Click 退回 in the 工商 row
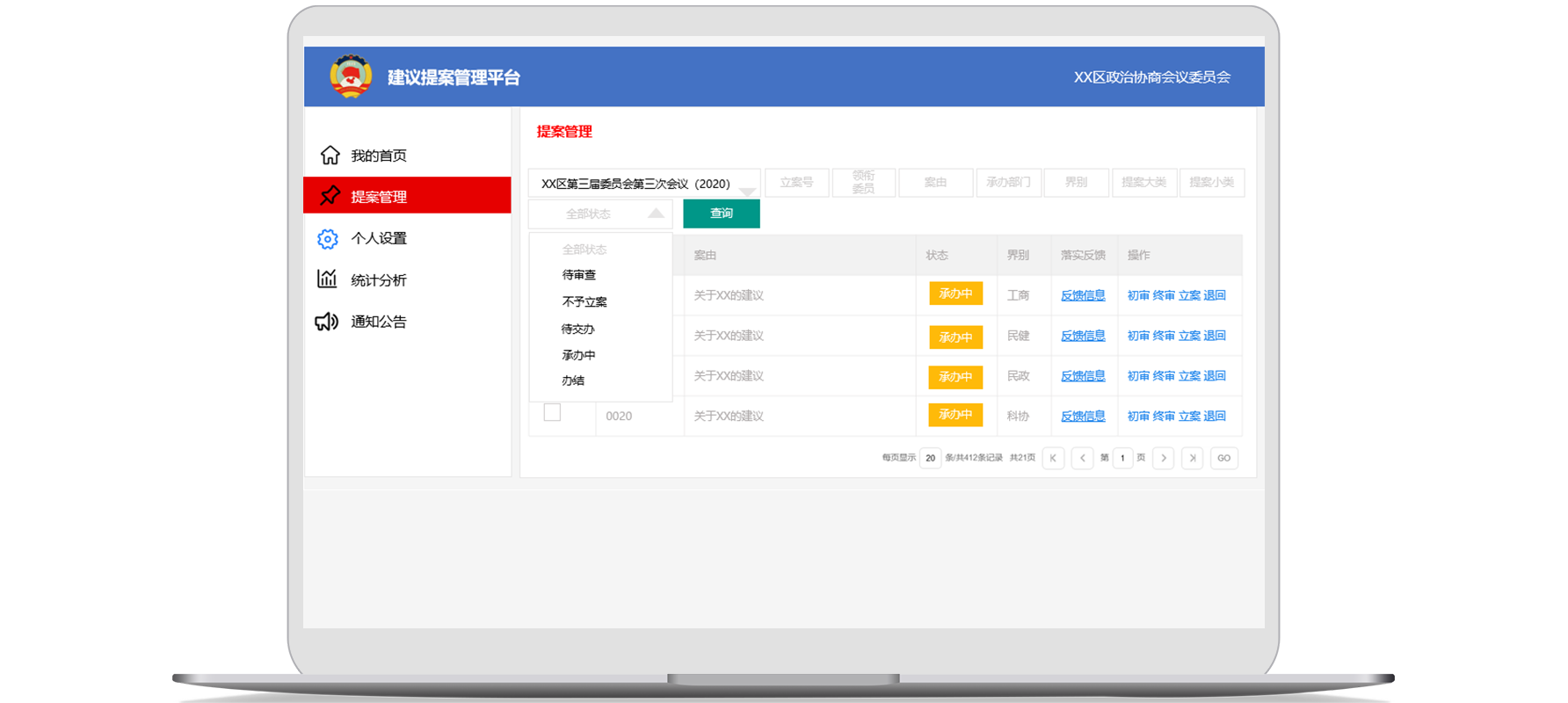This screenshot has height=703, width=1568. pos(1215,295)
